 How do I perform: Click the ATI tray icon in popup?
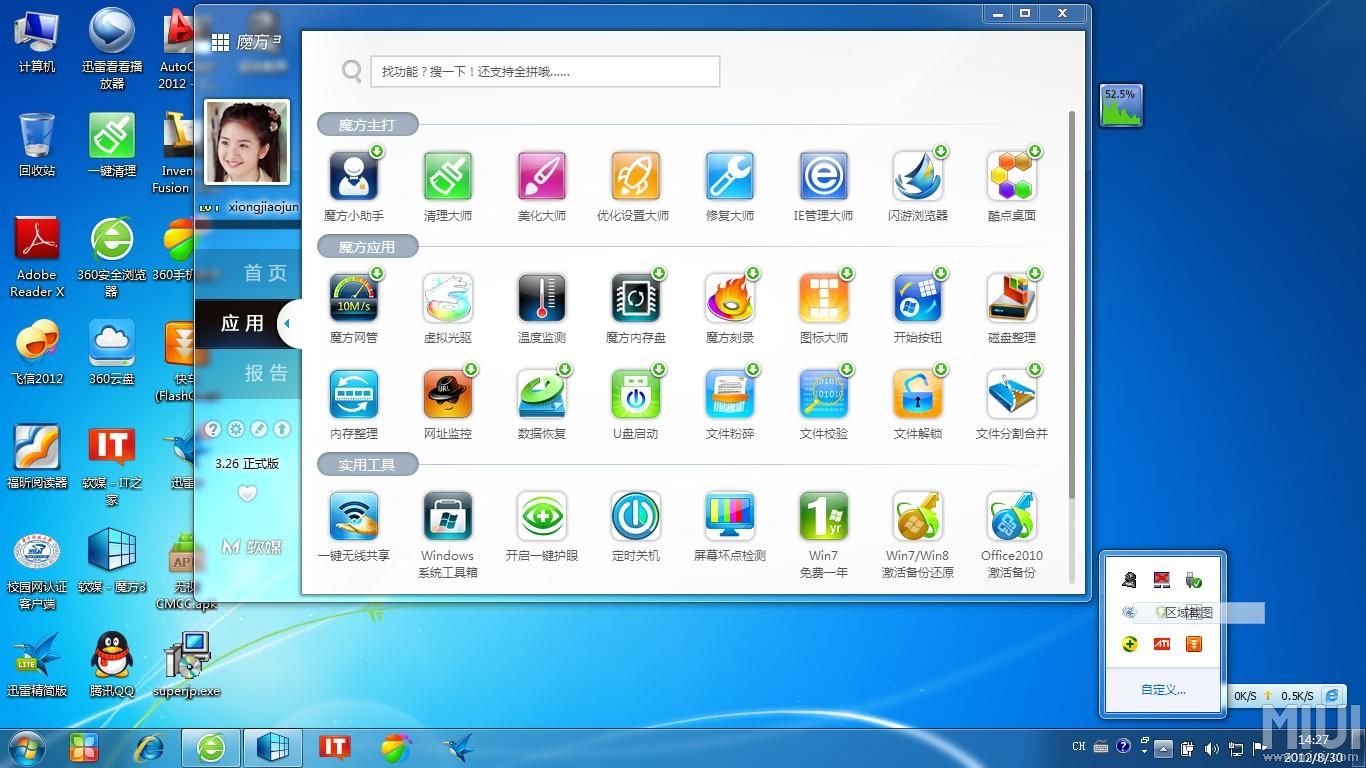click(1162, 644)
